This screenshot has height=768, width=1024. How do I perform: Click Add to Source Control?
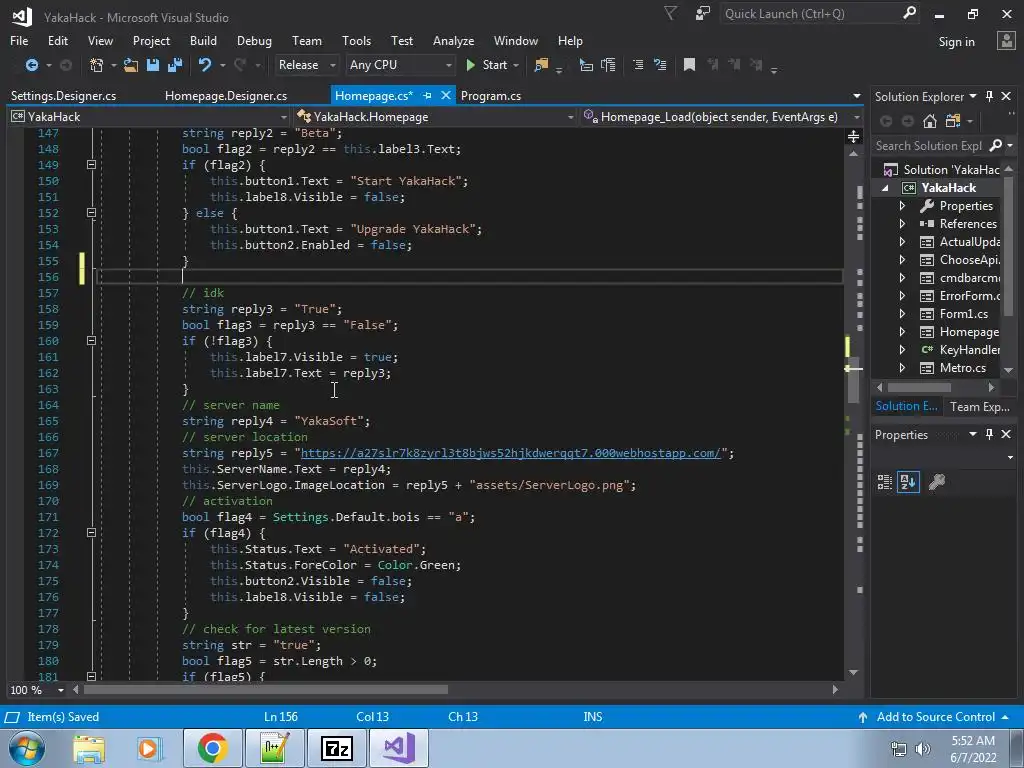coord(935,716)
